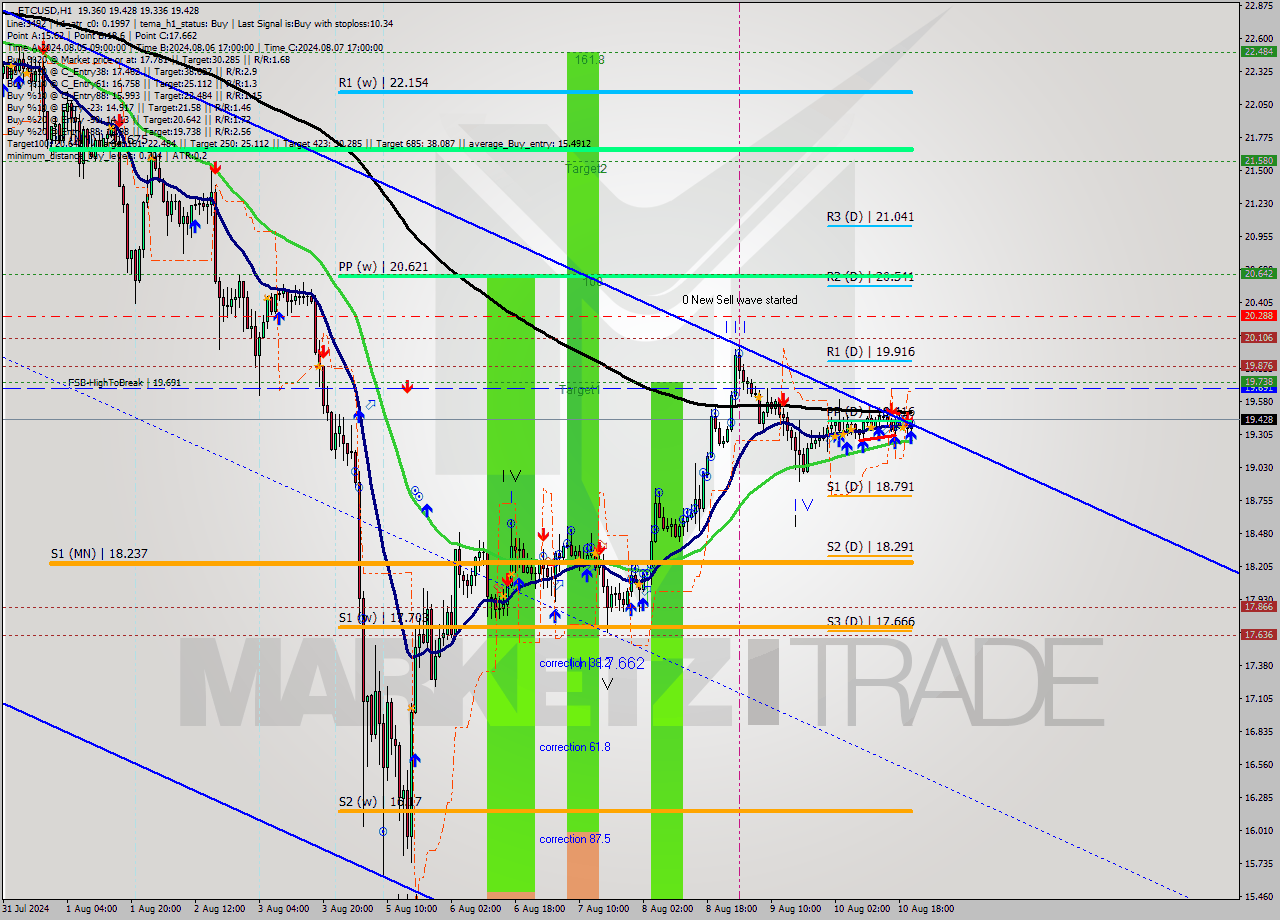Click the 'correction 61.8' label

(x=575, y=747)
